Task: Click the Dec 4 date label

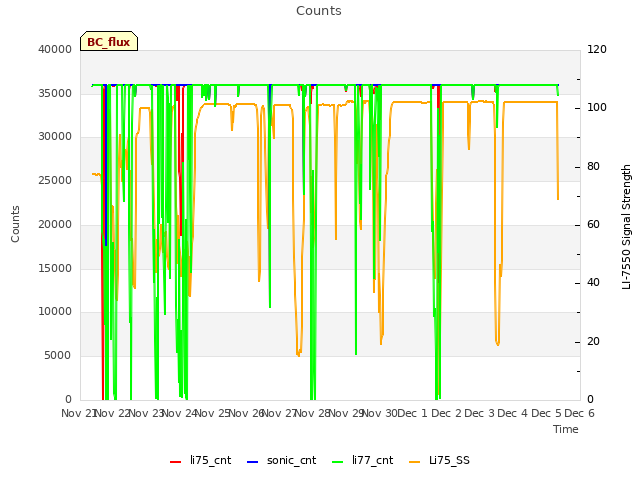Action: (513, 413)
